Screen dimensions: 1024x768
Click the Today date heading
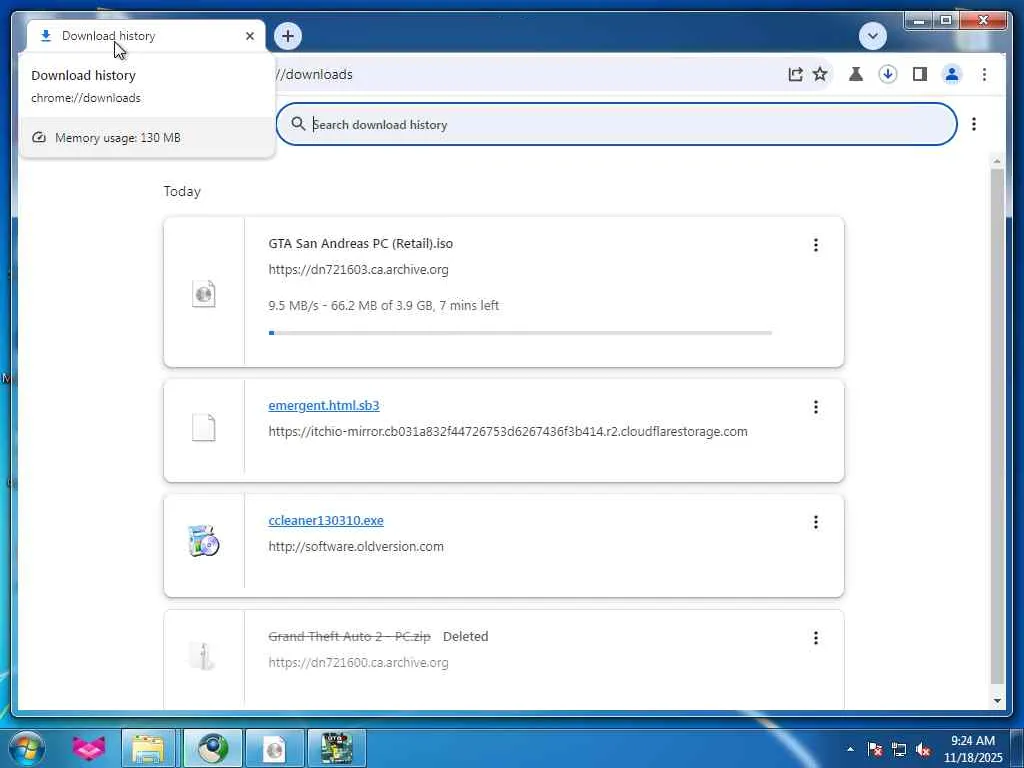point(182,191)
